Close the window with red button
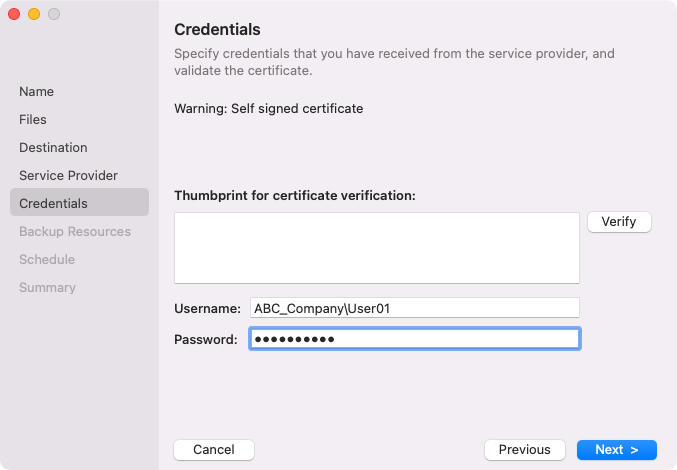 tap(14, 14)
